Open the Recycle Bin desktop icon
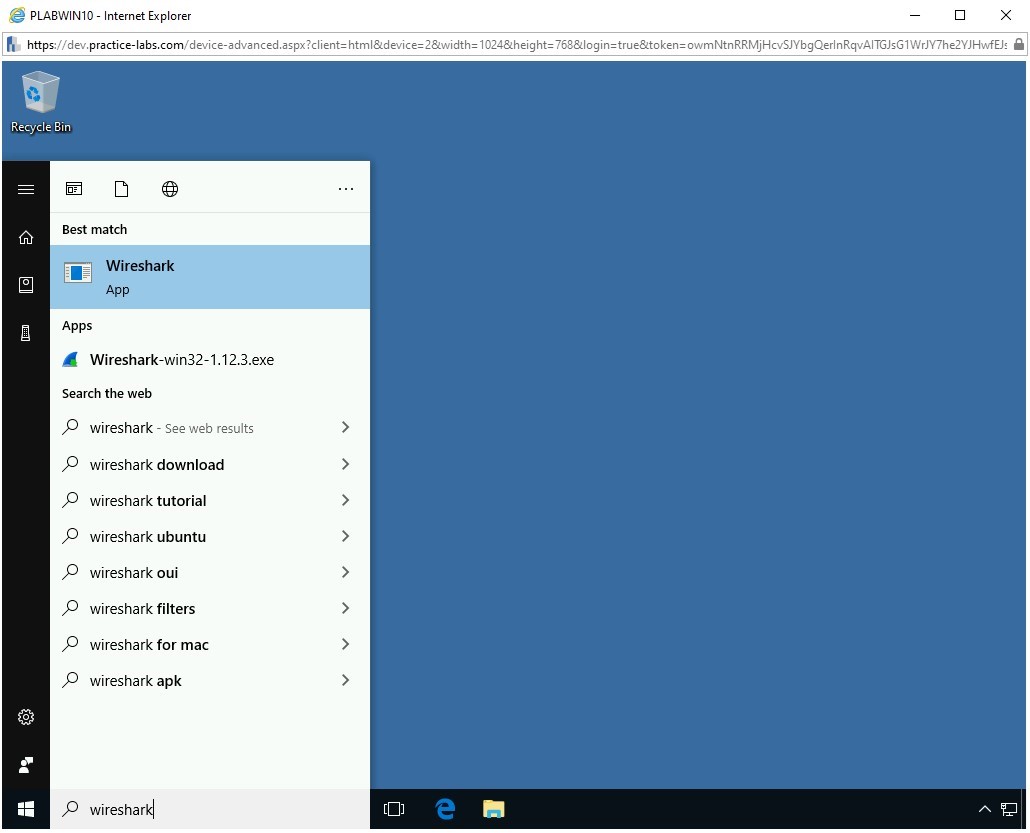Viewport: 1030px width, 833px height. point(40,100)
